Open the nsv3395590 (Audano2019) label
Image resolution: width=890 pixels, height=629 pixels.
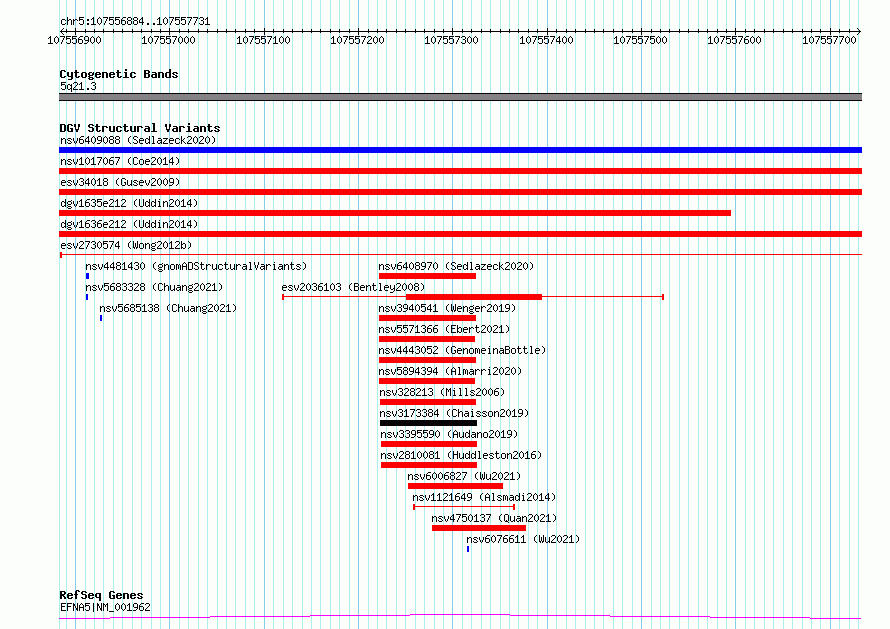[x=449, y=434]
